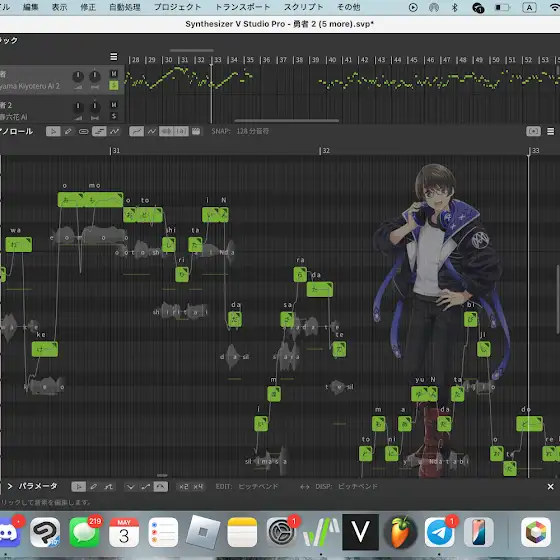560x560 pixels.
Task: Mute the second track with 六花 AI
Action: [114, 105]
